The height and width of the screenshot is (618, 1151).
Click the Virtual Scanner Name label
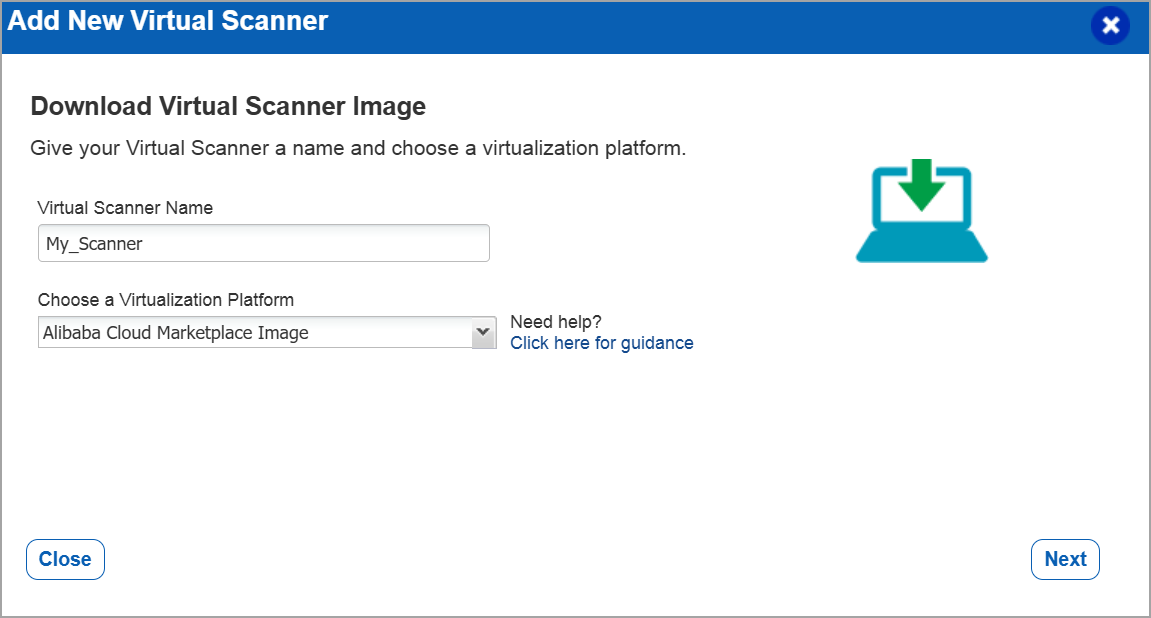124,207
